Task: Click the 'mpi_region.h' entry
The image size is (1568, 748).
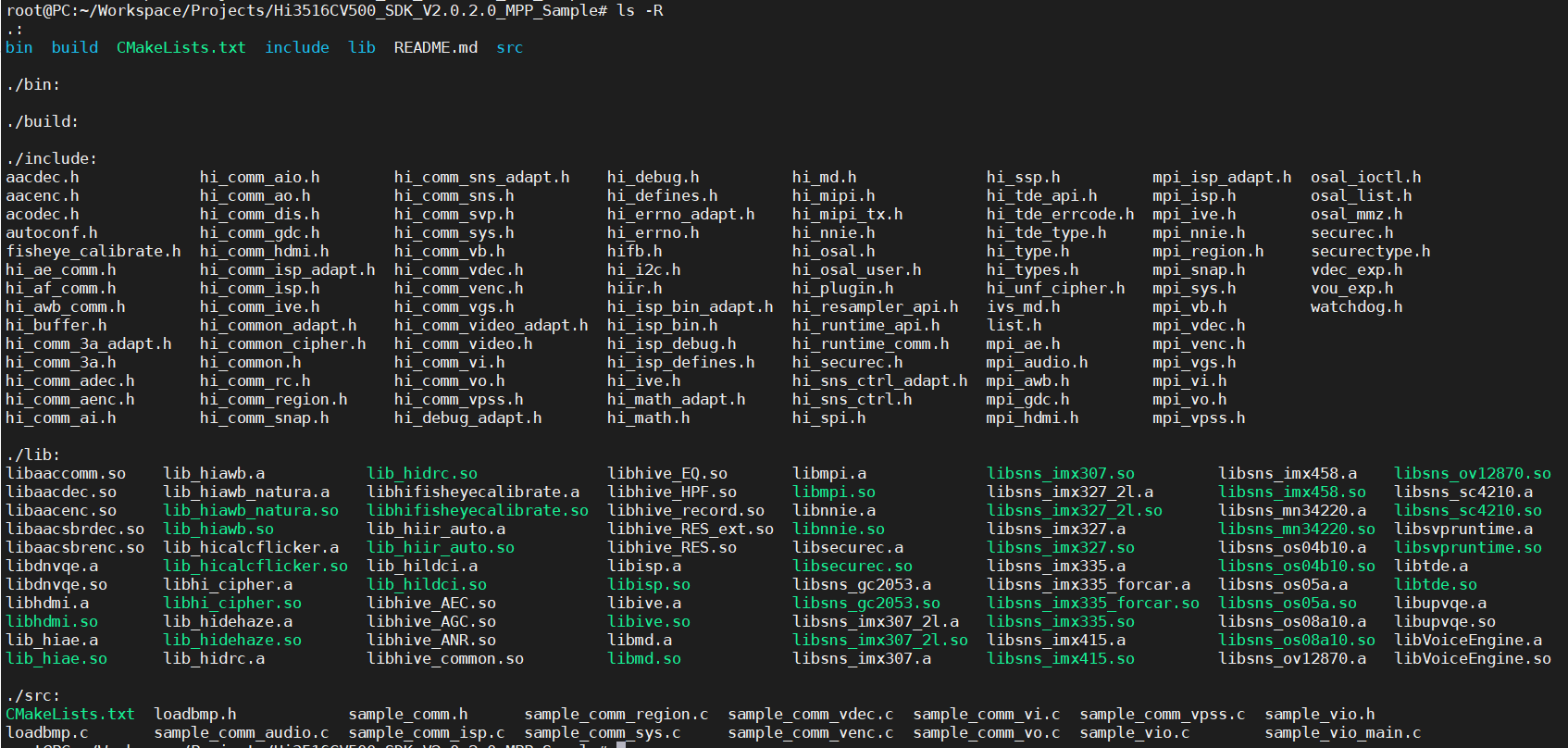Action: 1209,251
